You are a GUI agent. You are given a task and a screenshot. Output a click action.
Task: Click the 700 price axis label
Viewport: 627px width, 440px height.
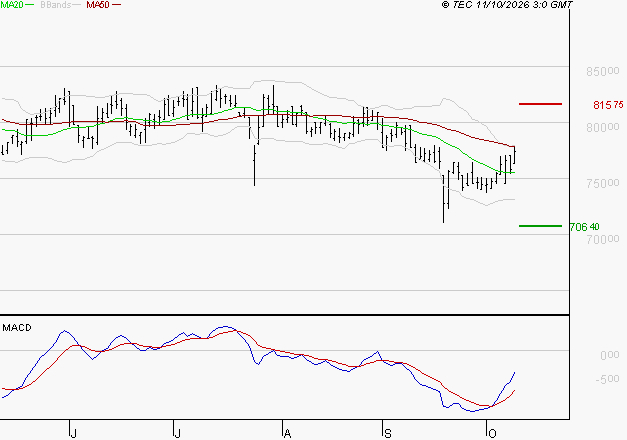pos(603,240)
